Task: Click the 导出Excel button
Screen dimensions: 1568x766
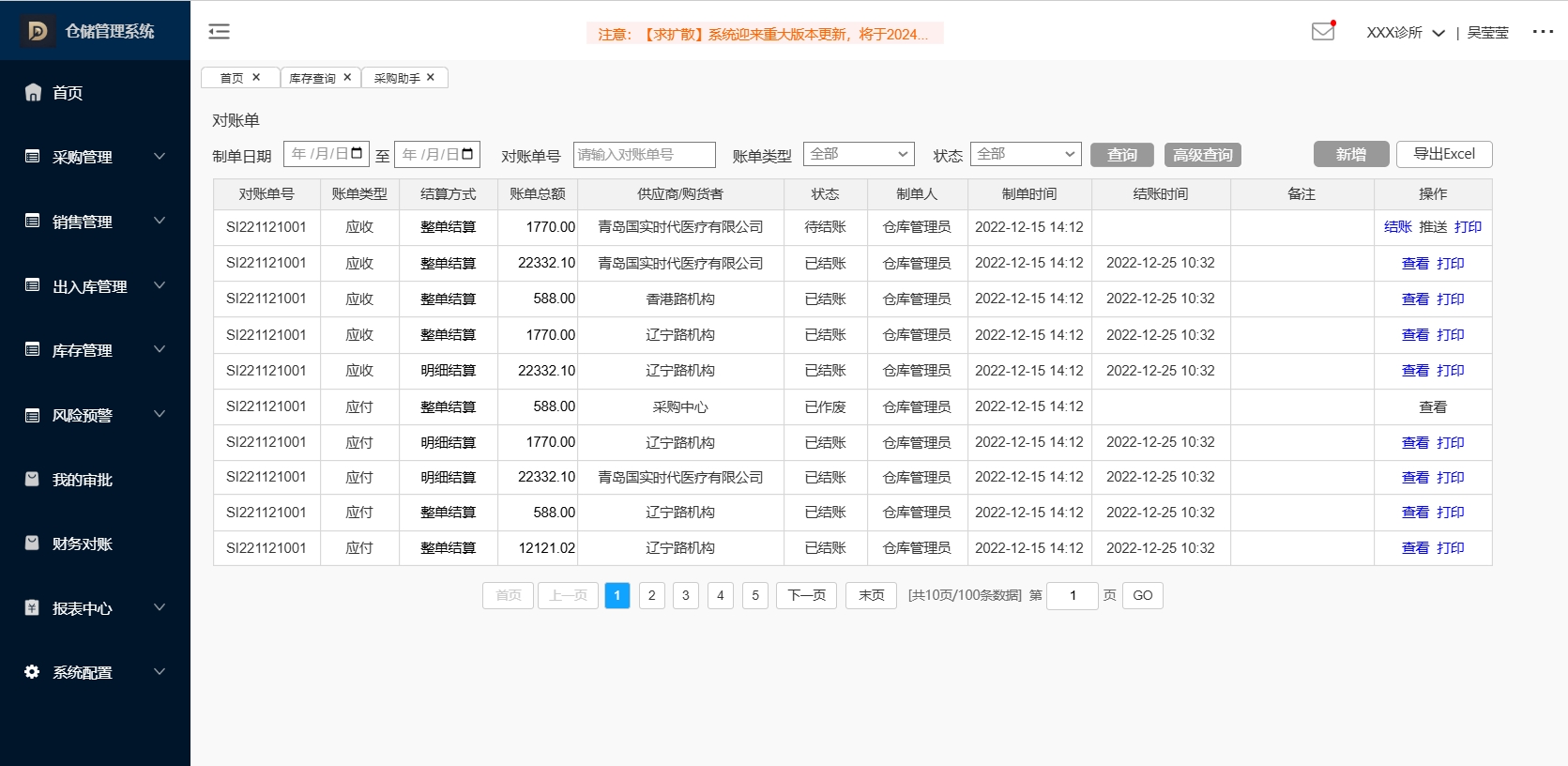Action: pos(1444,154)
